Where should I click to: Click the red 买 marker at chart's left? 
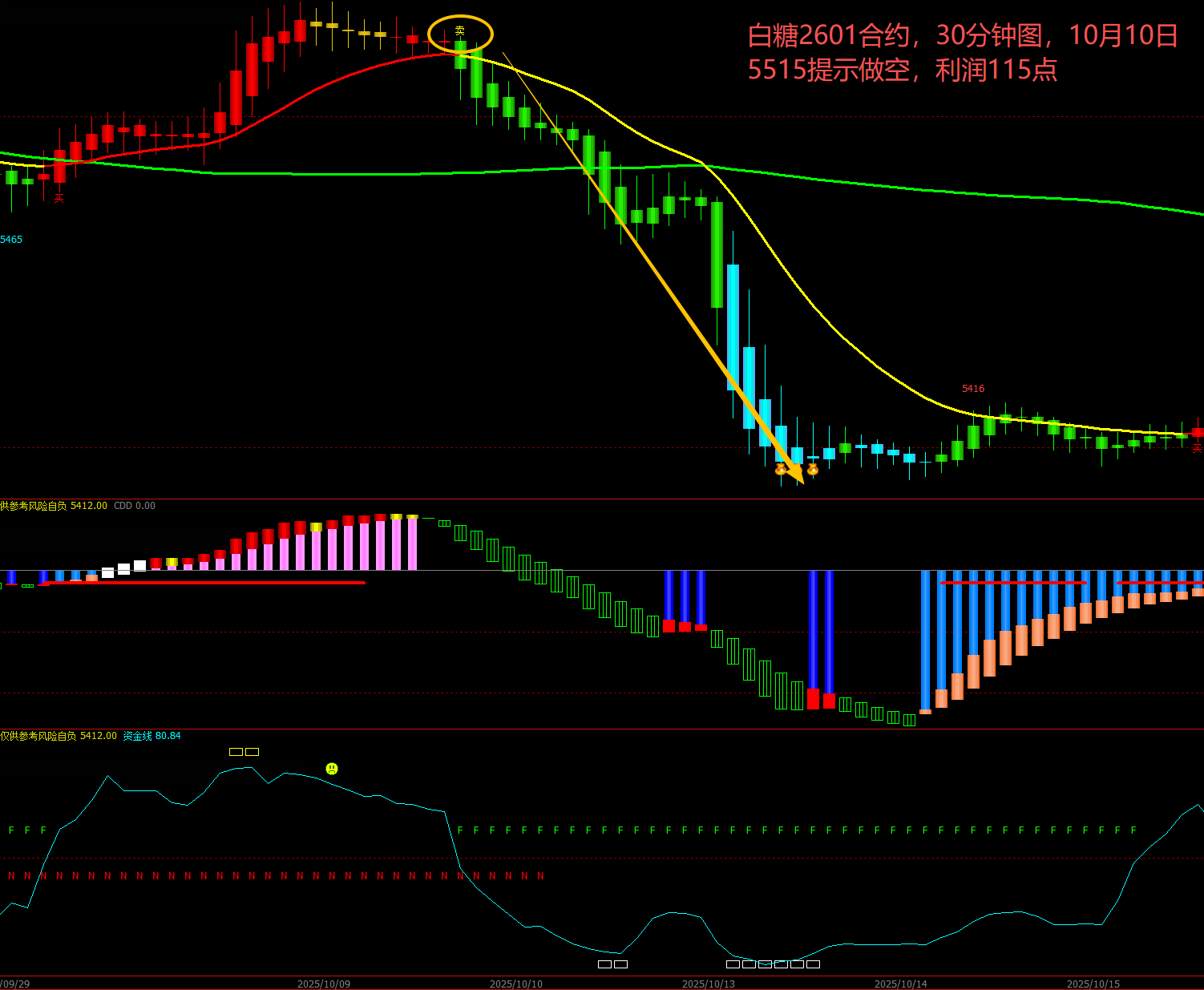(59, 198)
